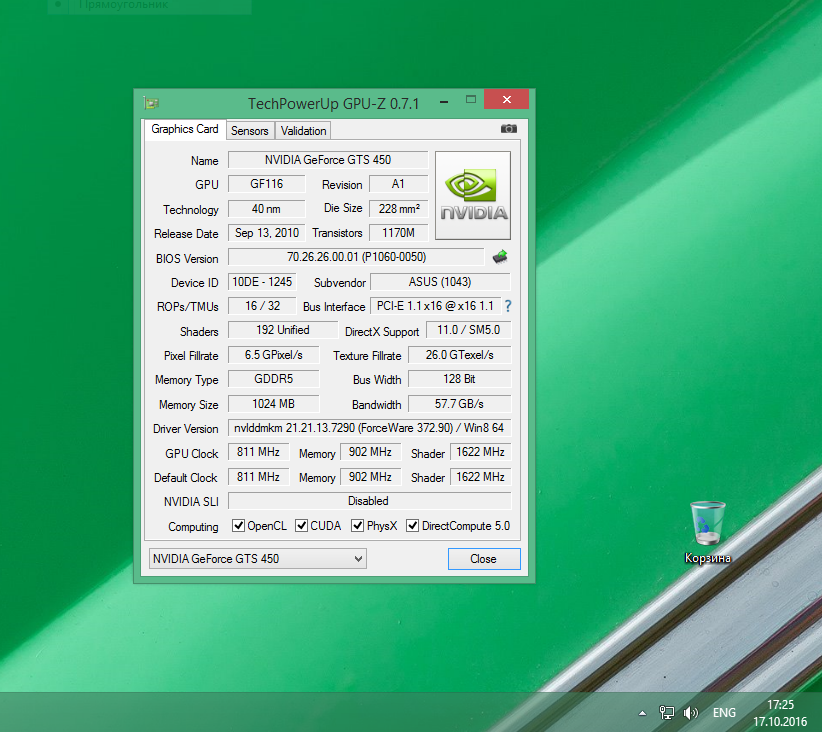Click the taskbar clock and date
Screen dimensions: 822x732
780,713
